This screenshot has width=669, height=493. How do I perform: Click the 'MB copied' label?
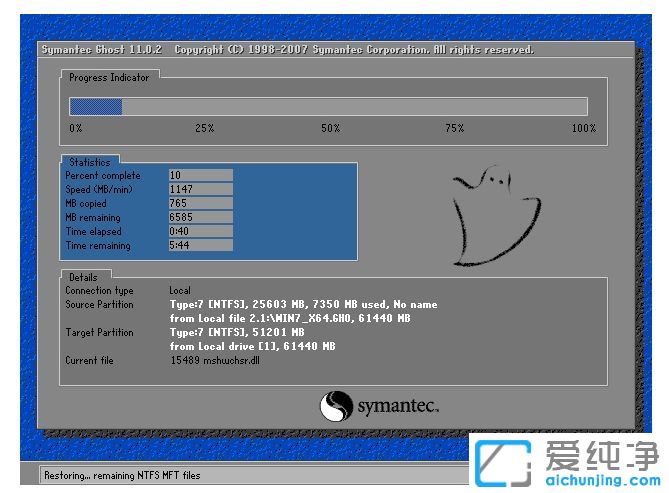(86, 204)
